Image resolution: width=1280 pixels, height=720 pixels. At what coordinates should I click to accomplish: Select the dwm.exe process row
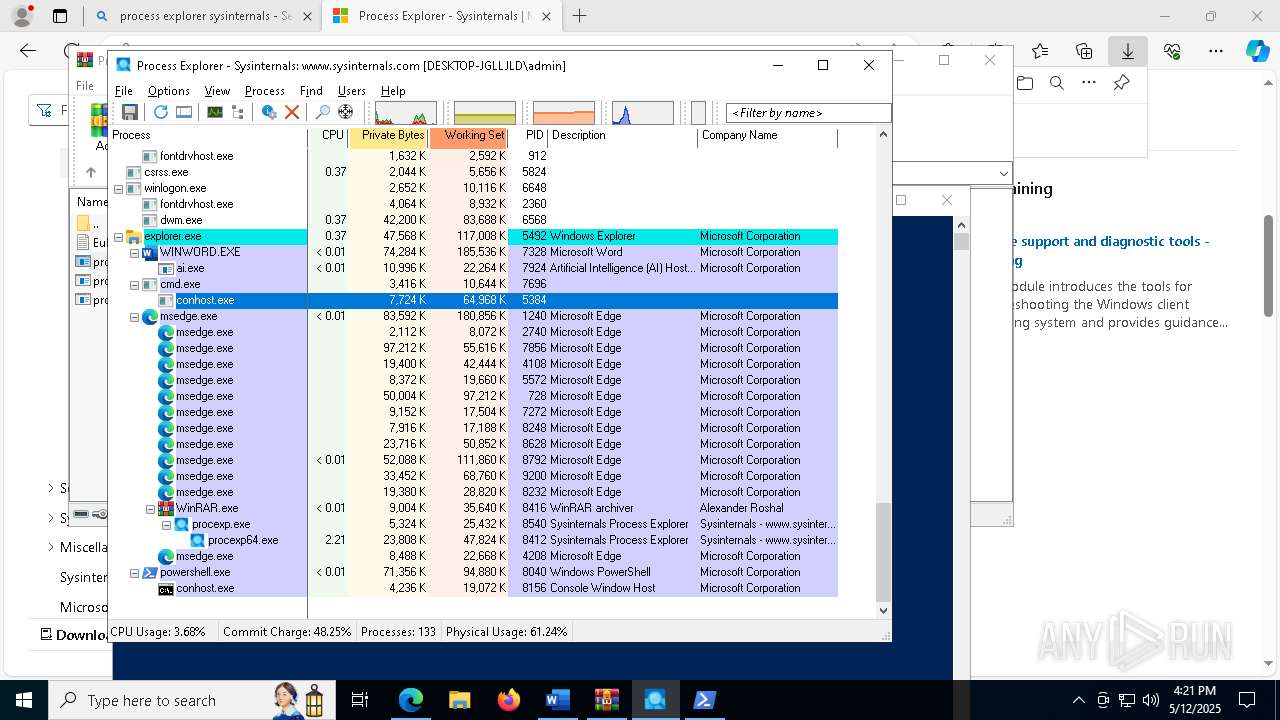coord(473,220)
